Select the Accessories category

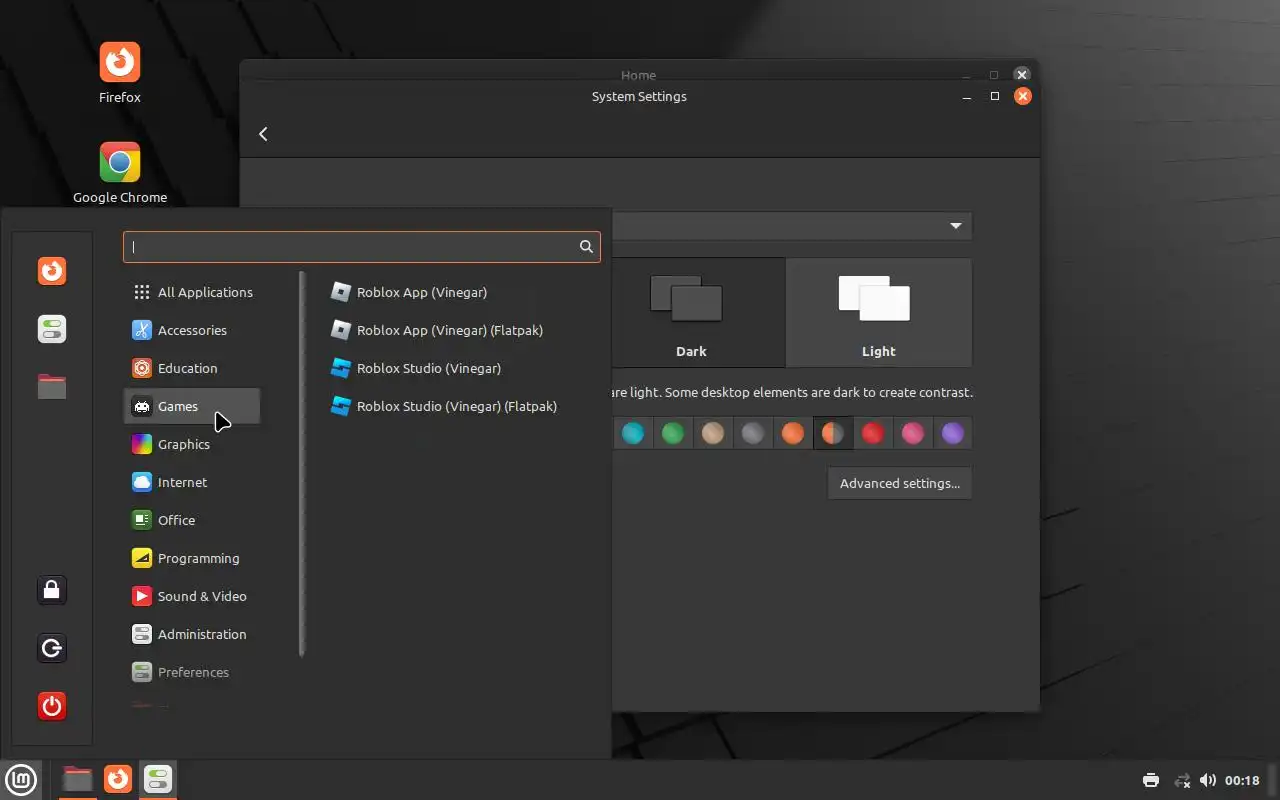[x=192, y=330]
